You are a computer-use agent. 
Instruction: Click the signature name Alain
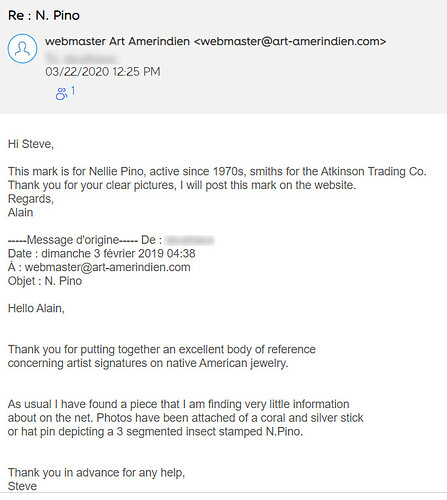20,212
